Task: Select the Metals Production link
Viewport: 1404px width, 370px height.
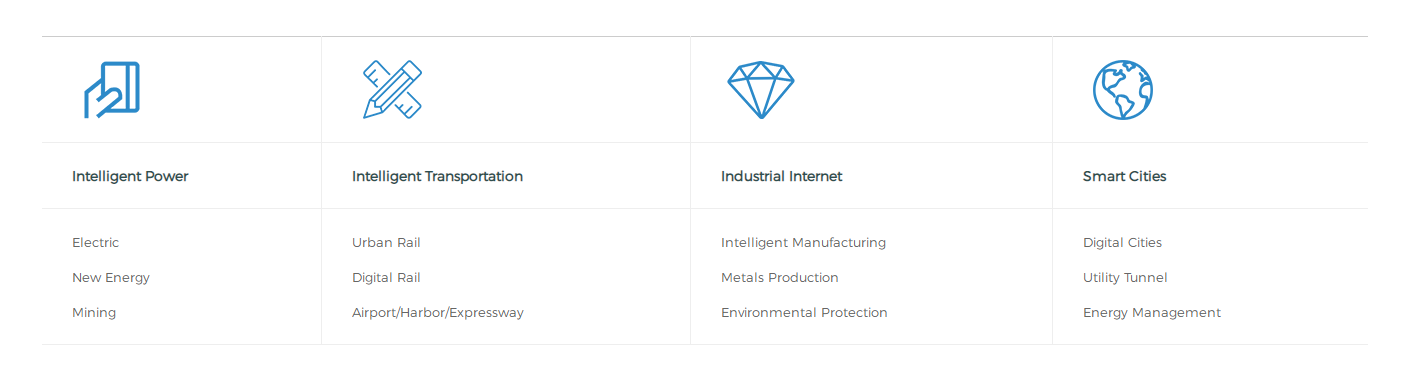Action: pyautogui.click(x=780, y=278)
